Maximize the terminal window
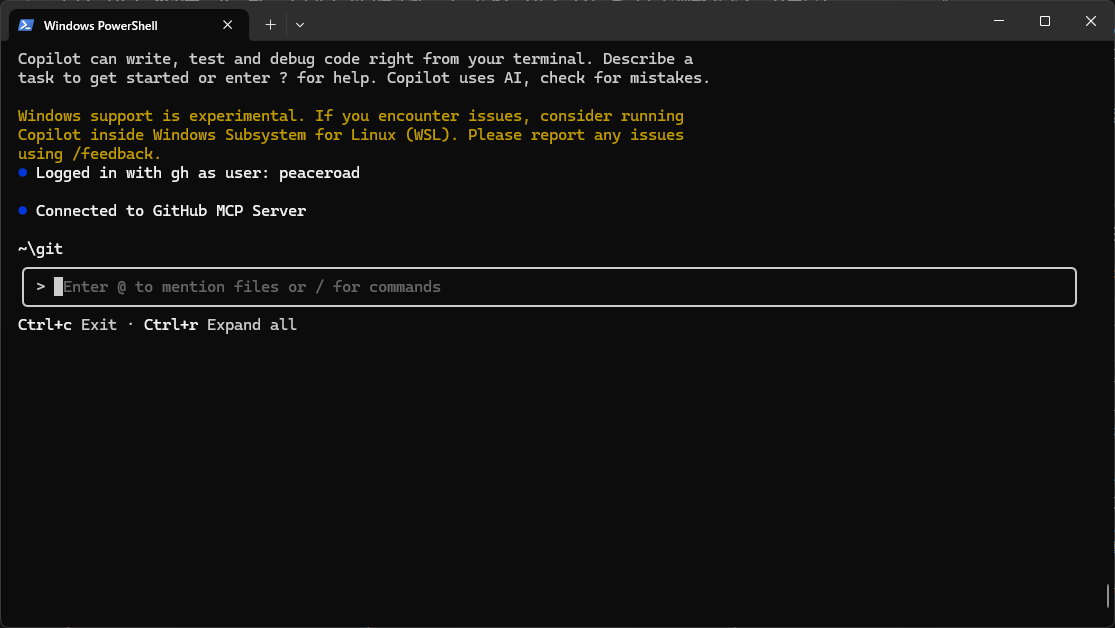 [x=1045, y=21]
